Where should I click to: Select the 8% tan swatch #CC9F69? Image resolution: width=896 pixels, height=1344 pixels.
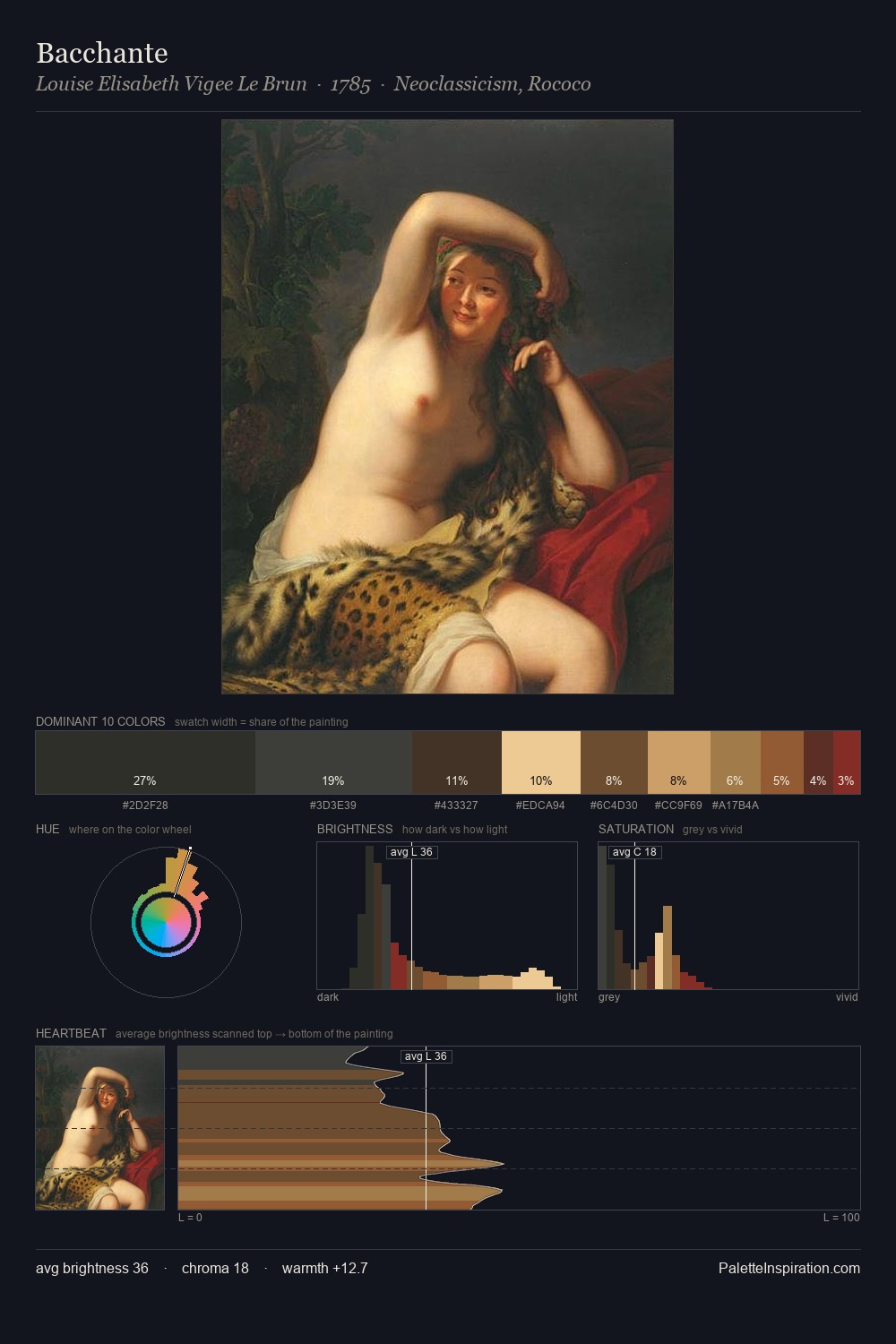(x=679, y=762)
